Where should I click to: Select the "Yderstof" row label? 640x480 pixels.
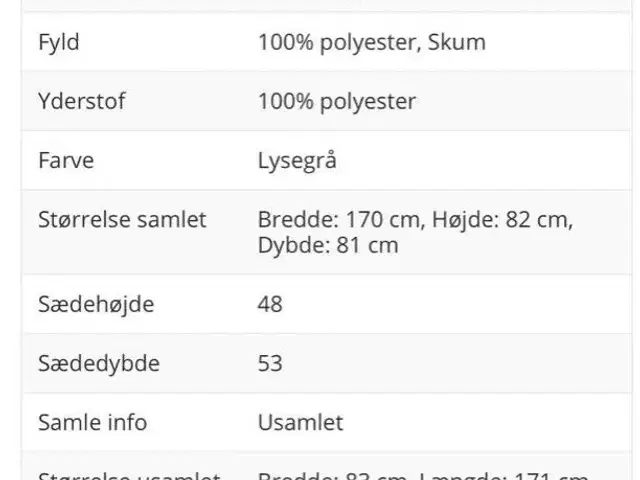point(81,101)
